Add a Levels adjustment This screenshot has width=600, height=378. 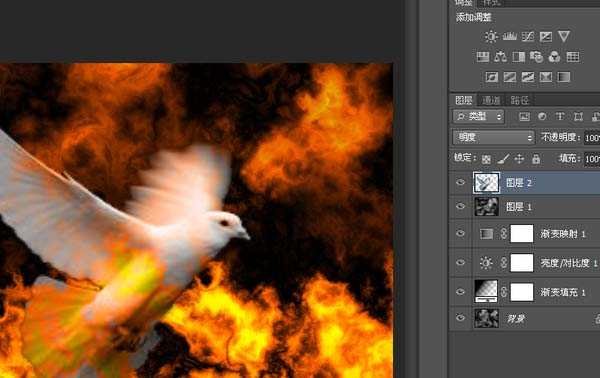coord(510,37)
